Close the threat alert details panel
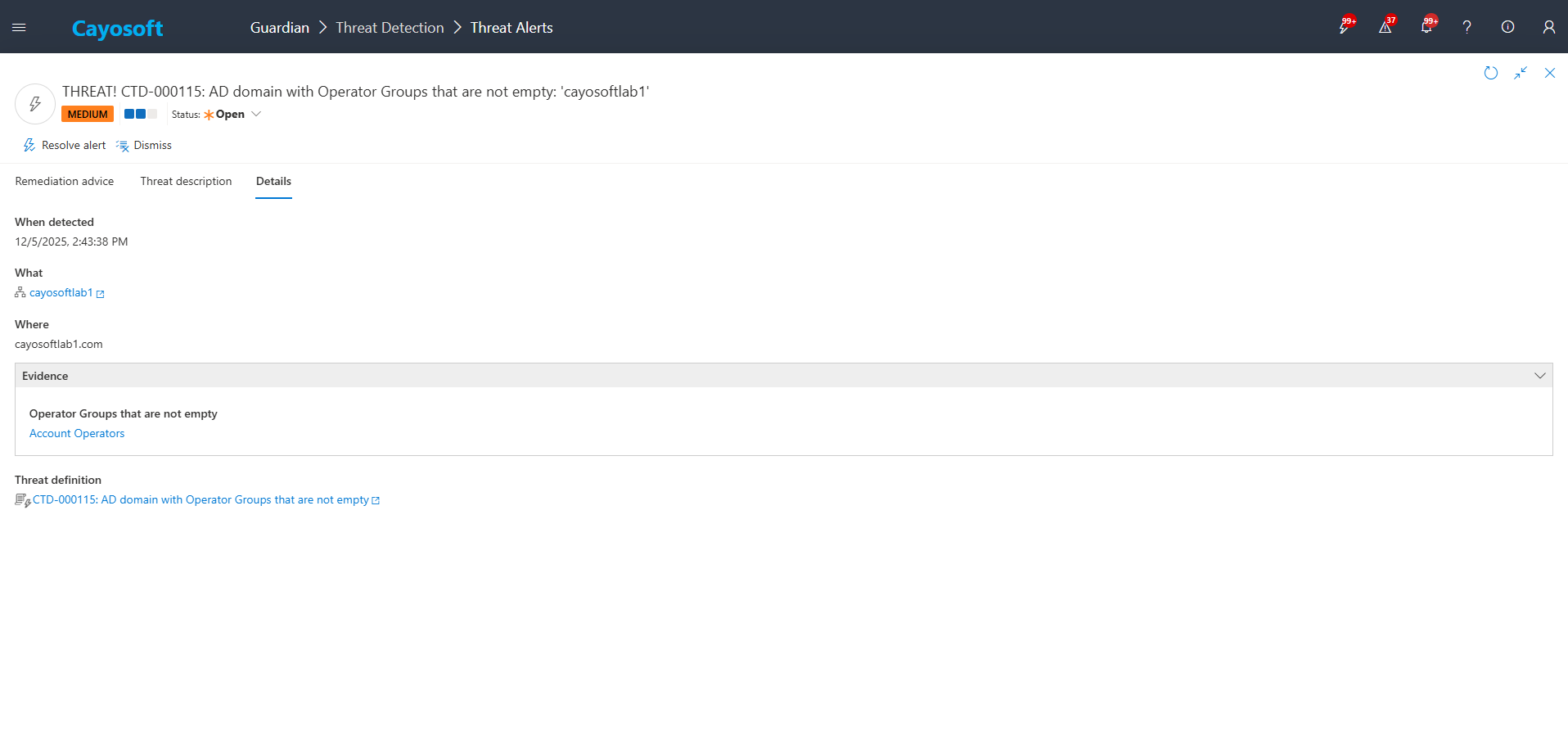Viewport: 1568px width, 745px height. (1549, 73)
